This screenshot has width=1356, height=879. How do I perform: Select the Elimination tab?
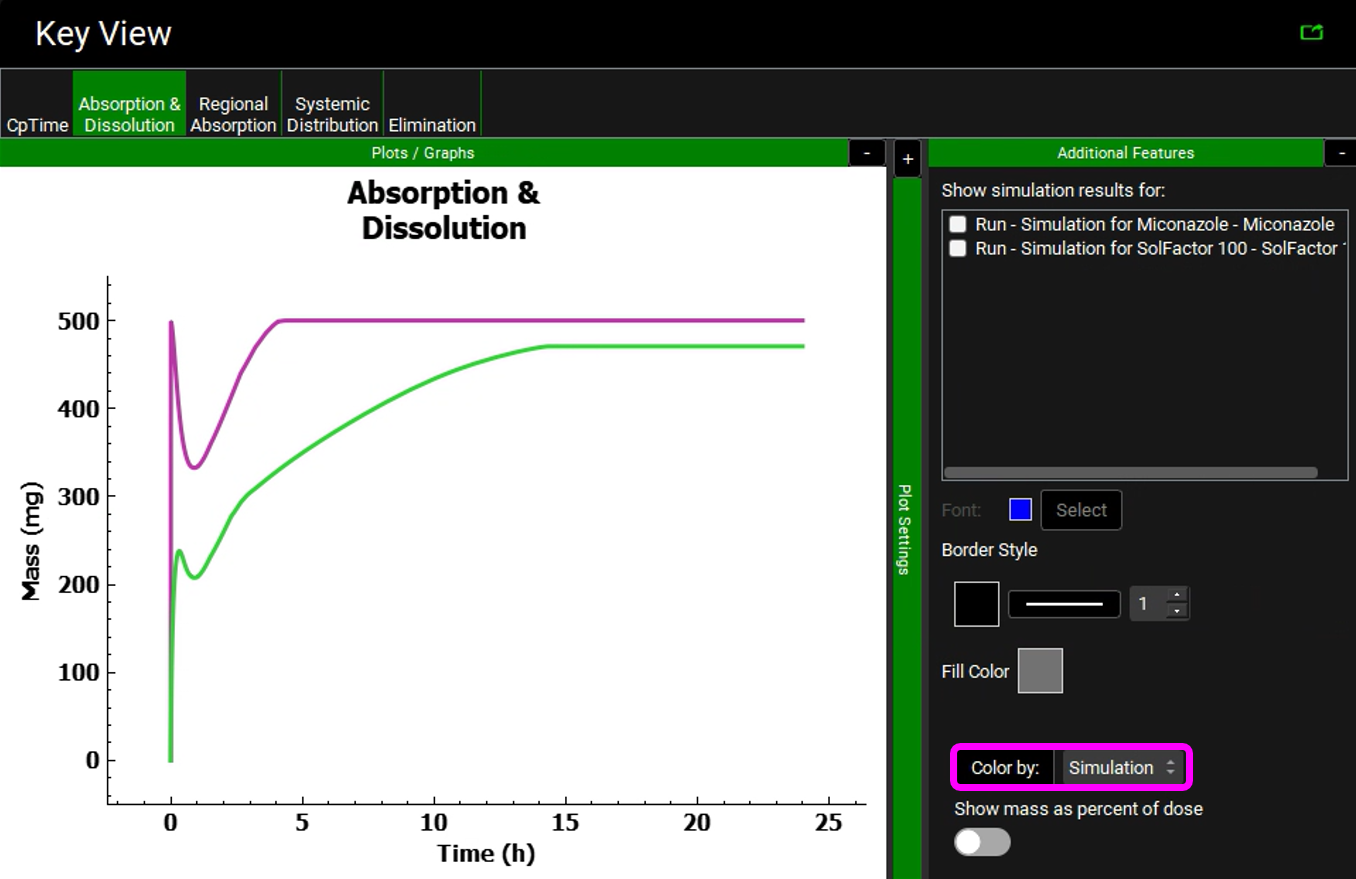coord(432,125)
